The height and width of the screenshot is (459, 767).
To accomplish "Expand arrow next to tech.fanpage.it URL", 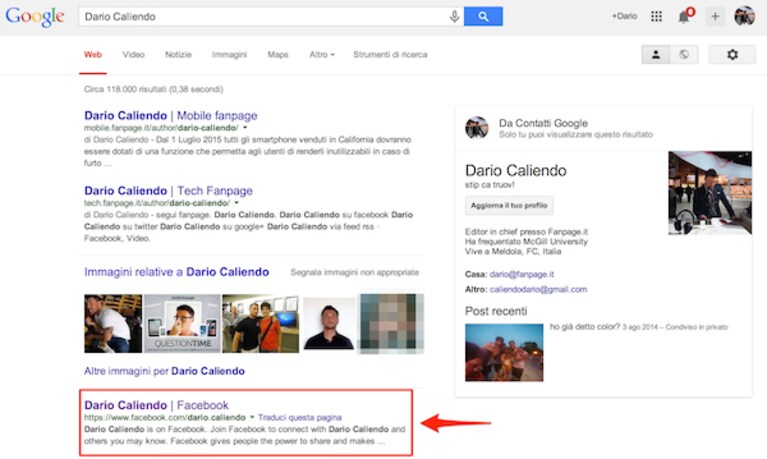I will point(236,203).
